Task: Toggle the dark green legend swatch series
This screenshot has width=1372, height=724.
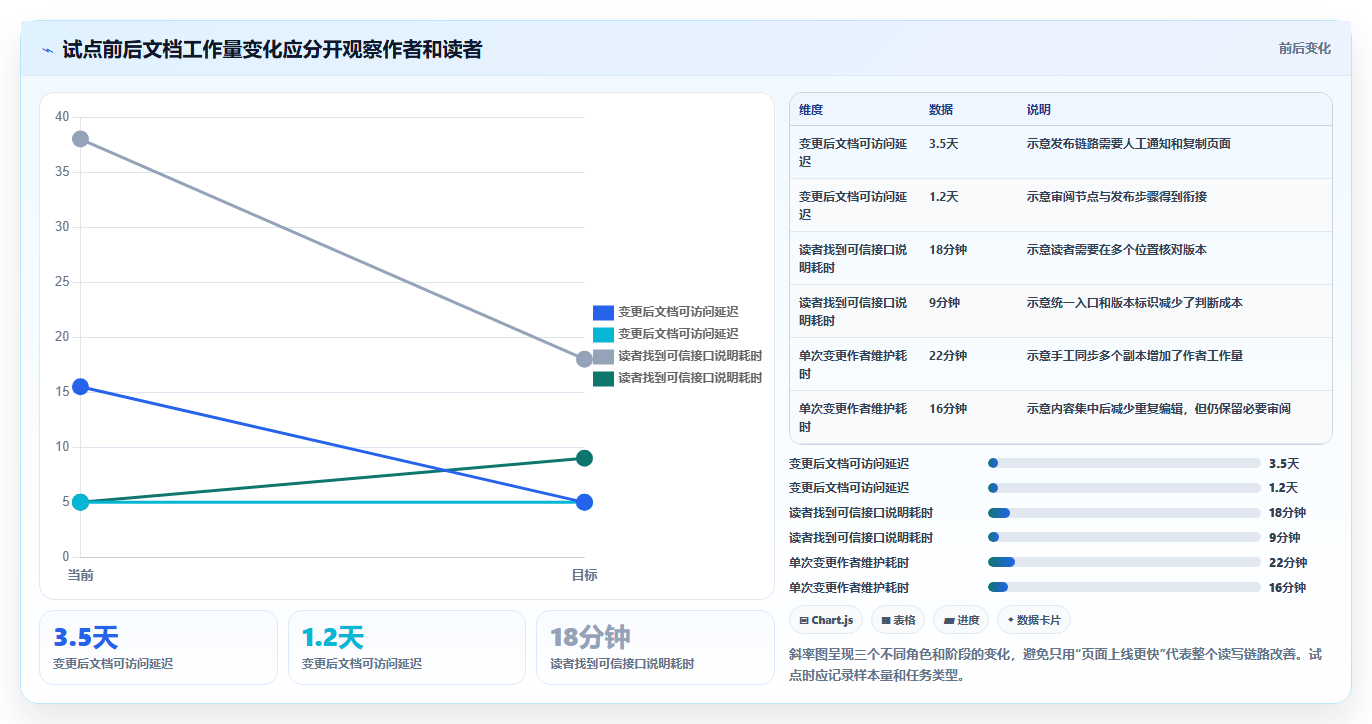Action: click(x=603, y=378)
